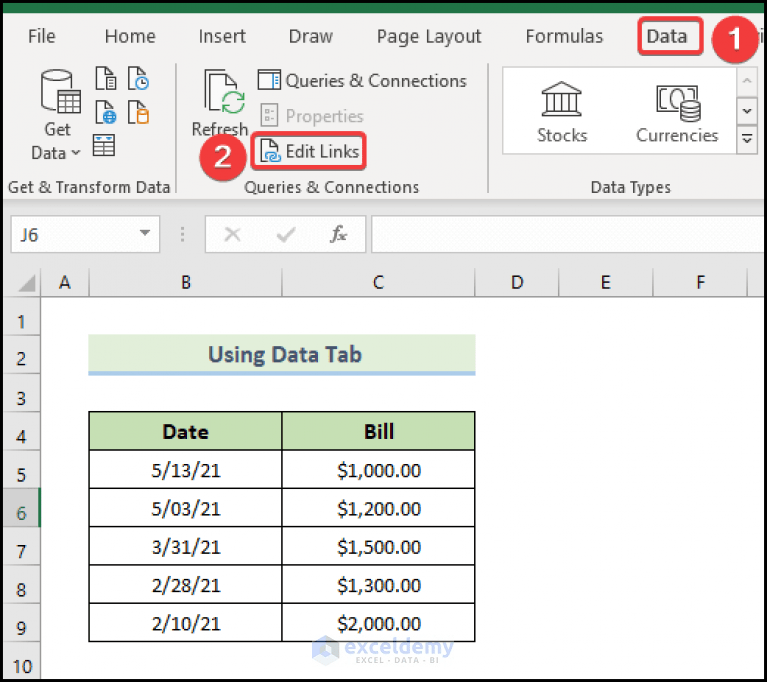Select the Stocks data type
The height and width of the screenshot is (682, 767).
pyautogui.click(x=562, y=112)
